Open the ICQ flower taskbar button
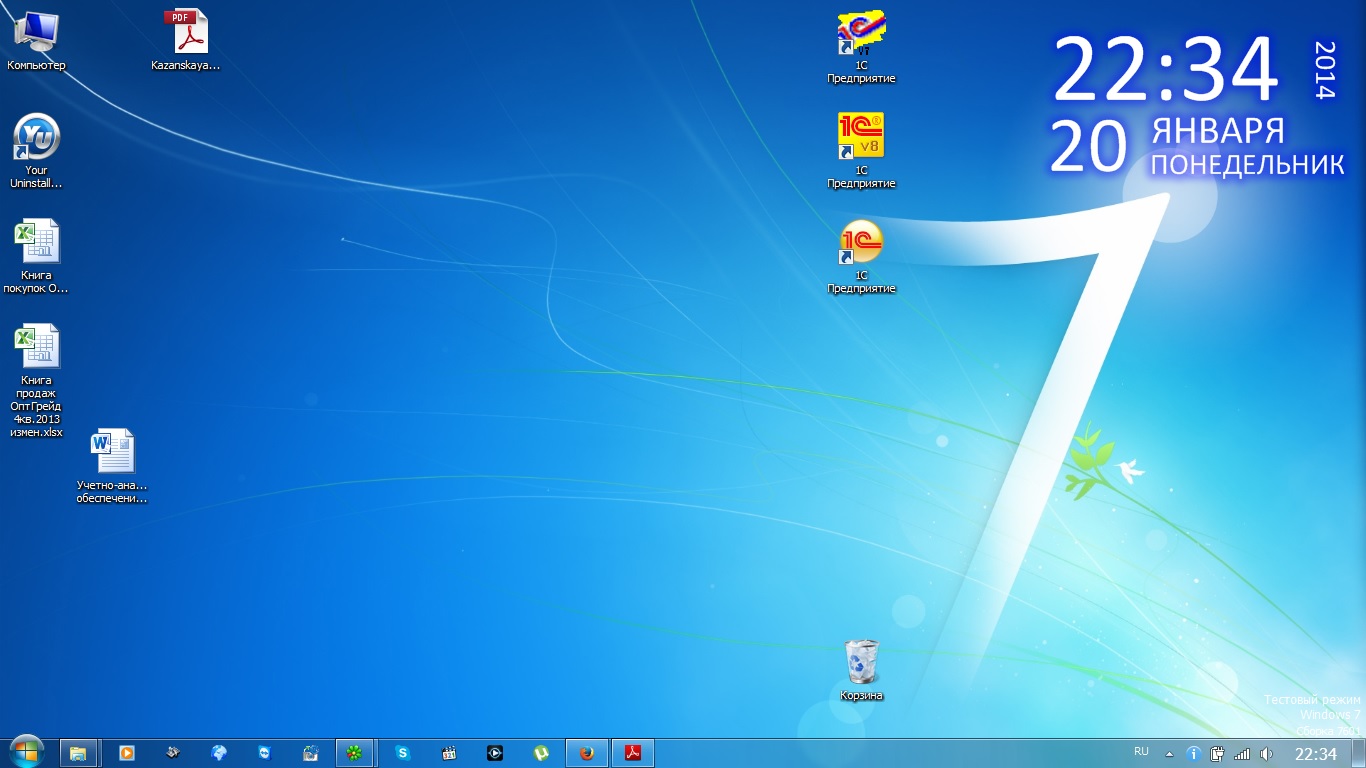Screen dimensions: 1366x768 click(x=355, y=753)
